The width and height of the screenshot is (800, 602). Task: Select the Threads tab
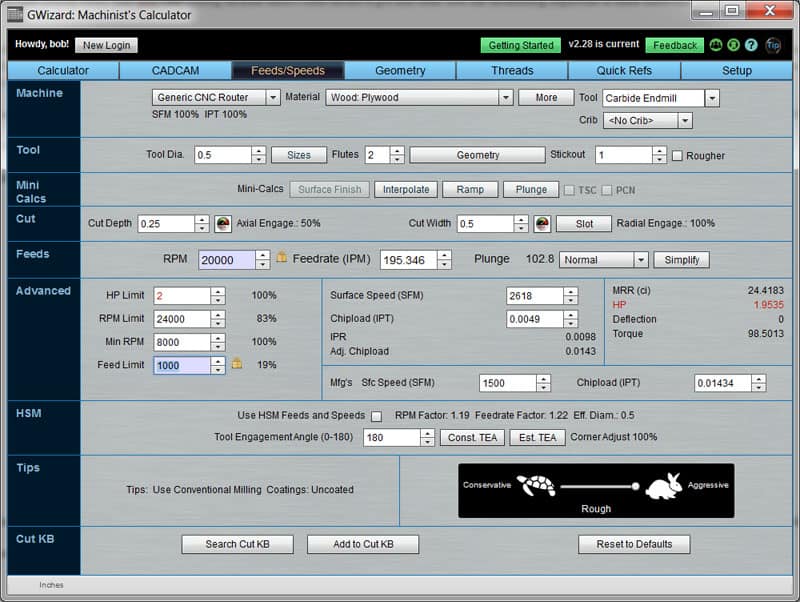[x=513, y=71]
